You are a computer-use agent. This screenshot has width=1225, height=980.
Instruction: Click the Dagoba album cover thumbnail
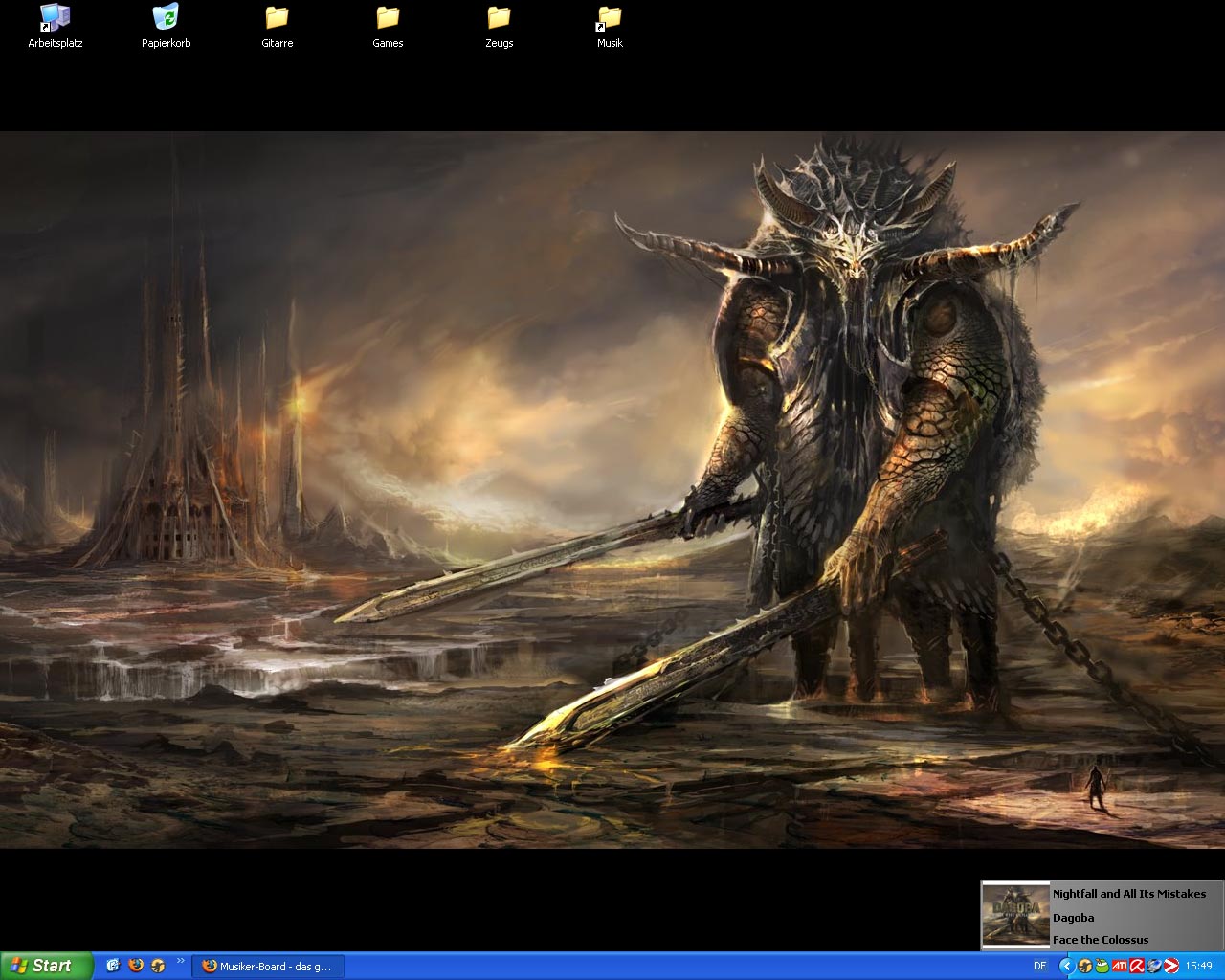click(1015, 915)
